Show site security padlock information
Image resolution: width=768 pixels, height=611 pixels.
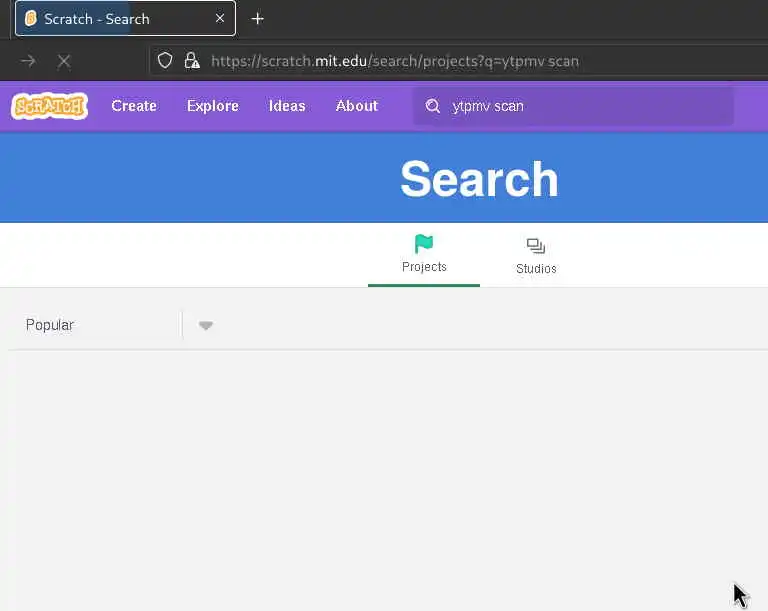[x=192, y=61]
